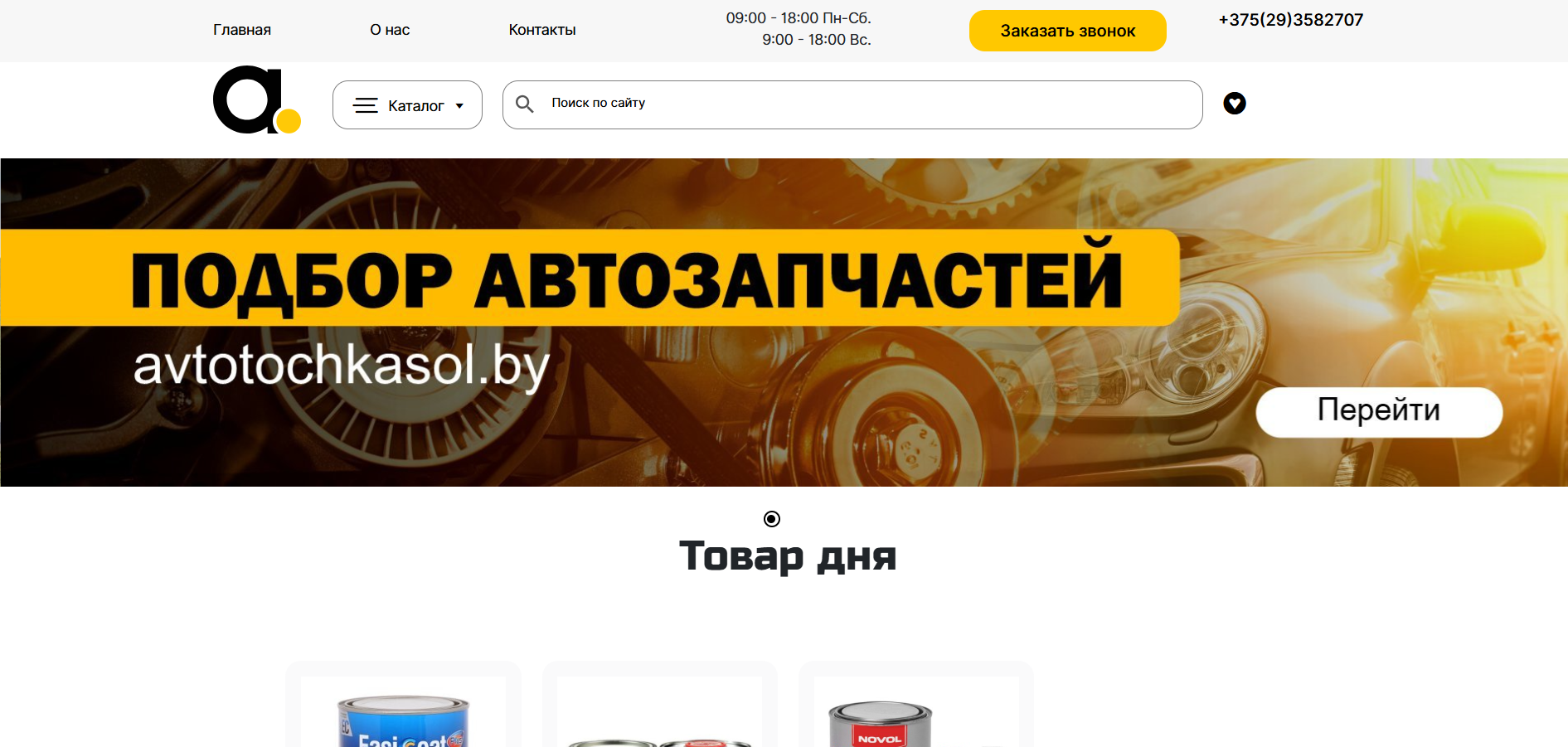
Task: Click the Заказать звонок button
Action: click(1068, 31)
